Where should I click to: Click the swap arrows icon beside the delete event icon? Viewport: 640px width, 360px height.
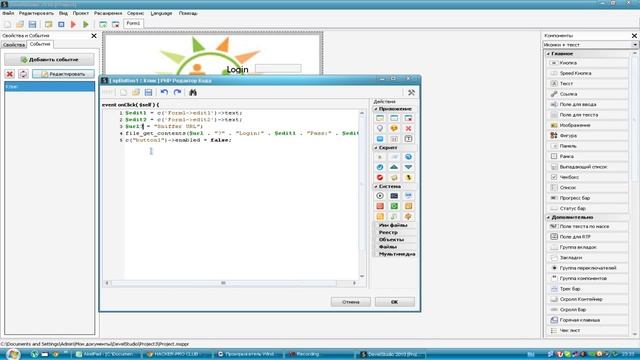coord(23,74)
